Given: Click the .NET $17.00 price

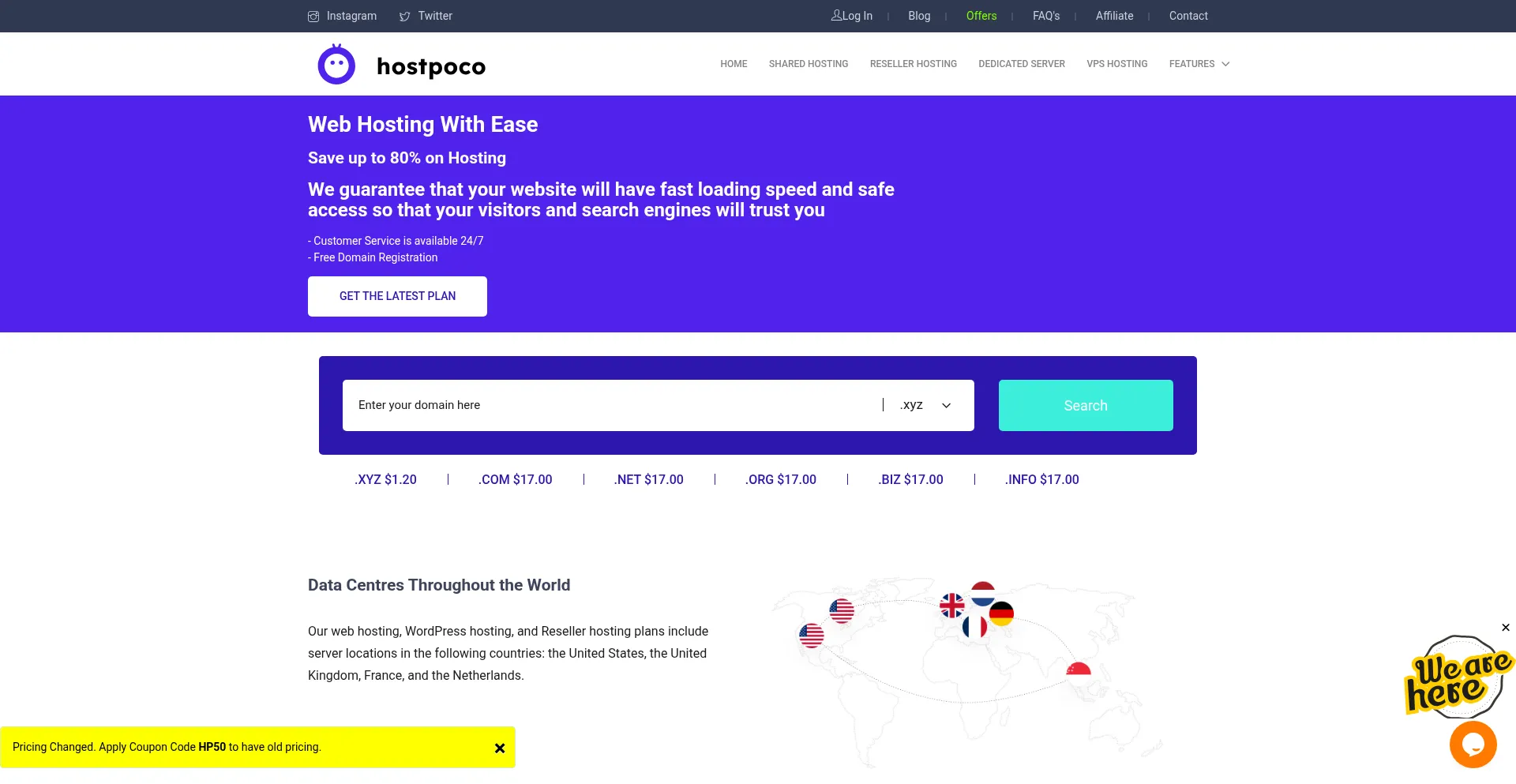Looking at the screenshot, I should pyautogui.click(x=649, y=479).
